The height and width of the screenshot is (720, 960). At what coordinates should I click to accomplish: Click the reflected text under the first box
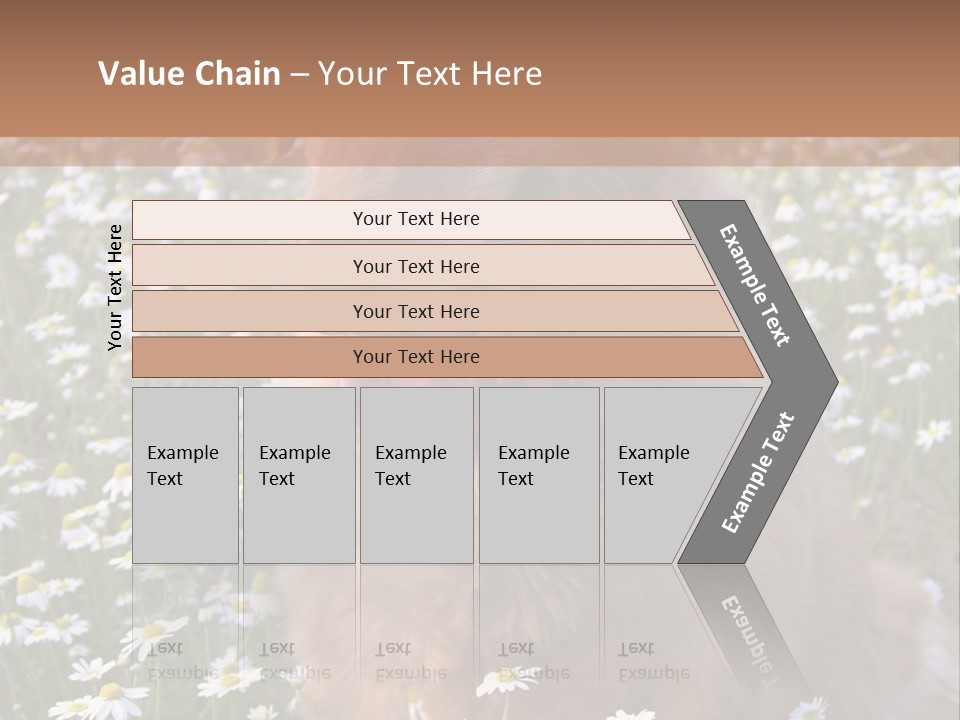[x=183, y=662]
